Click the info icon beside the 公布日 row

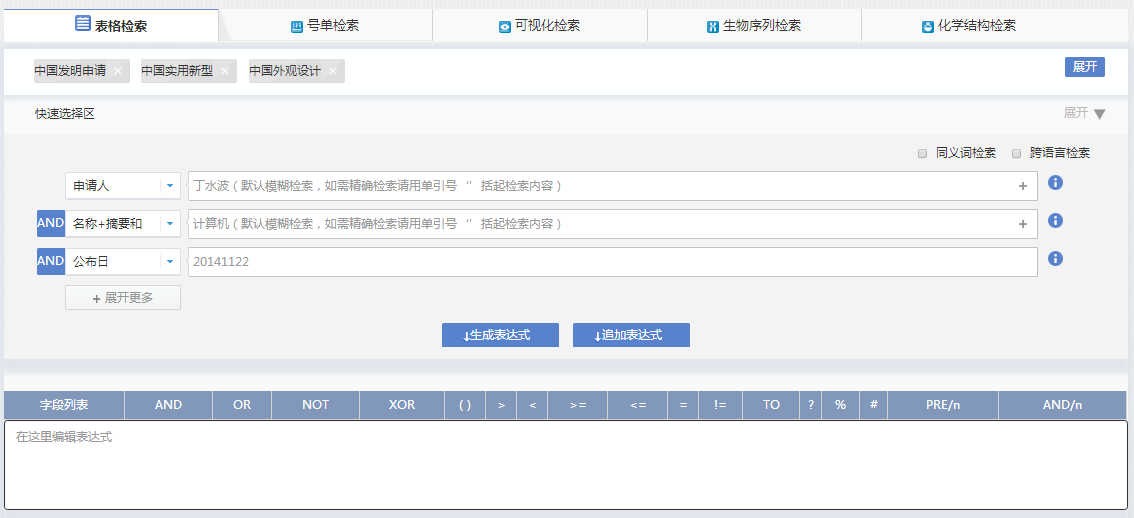[1055, 259]
